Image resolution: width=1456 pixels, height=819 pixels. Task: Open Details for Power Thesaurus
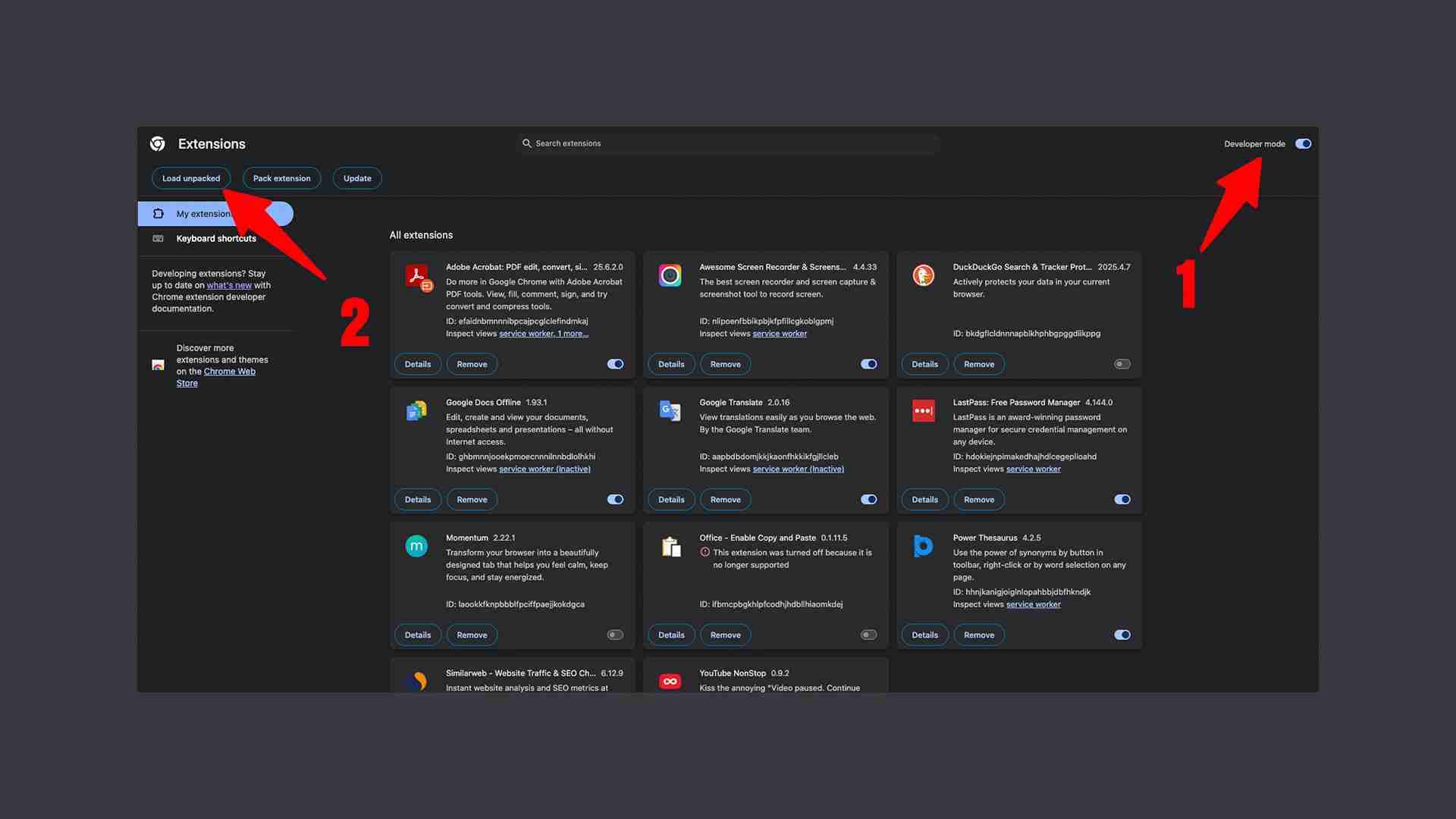point(925,635)
